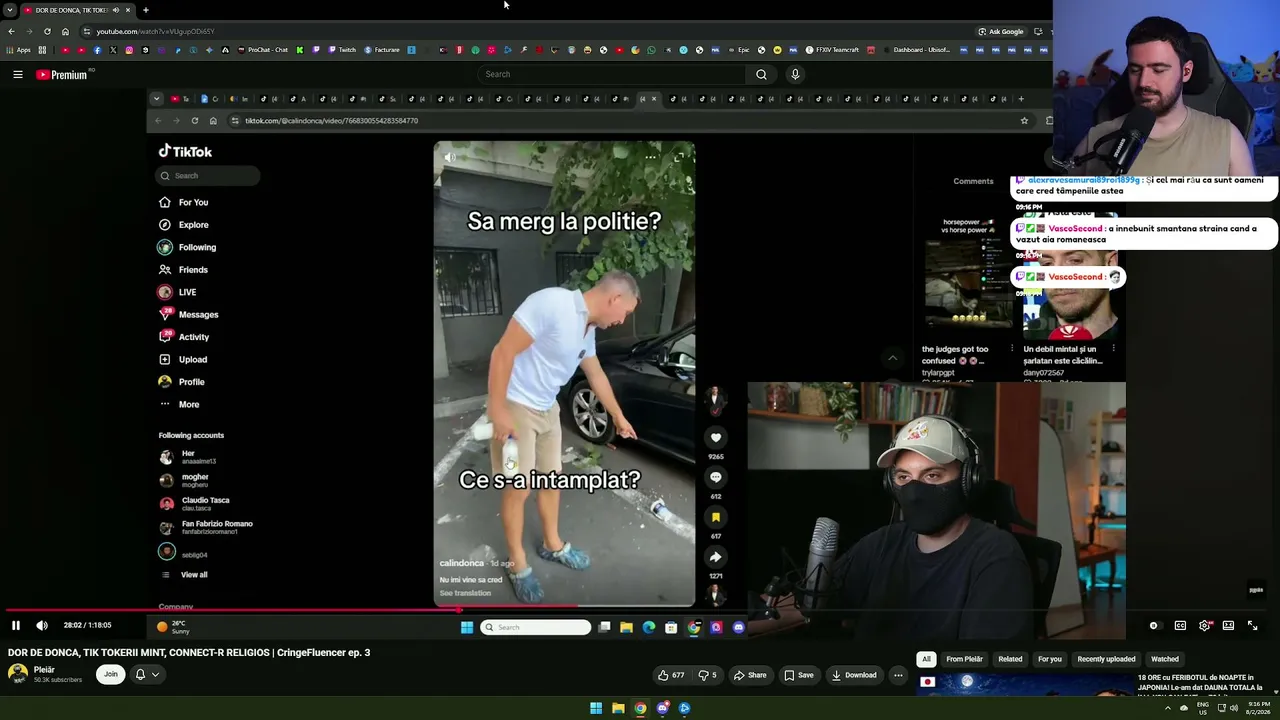
Task: Switch to Chrome on the taskbar
Action: click(x=640, y=708)
